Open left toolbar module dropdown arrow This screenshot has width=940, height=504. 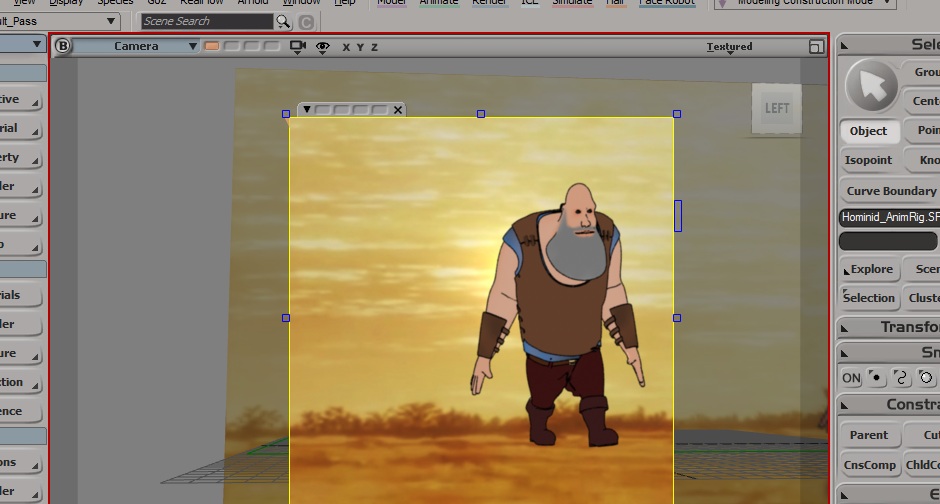(x=37, y=44)
